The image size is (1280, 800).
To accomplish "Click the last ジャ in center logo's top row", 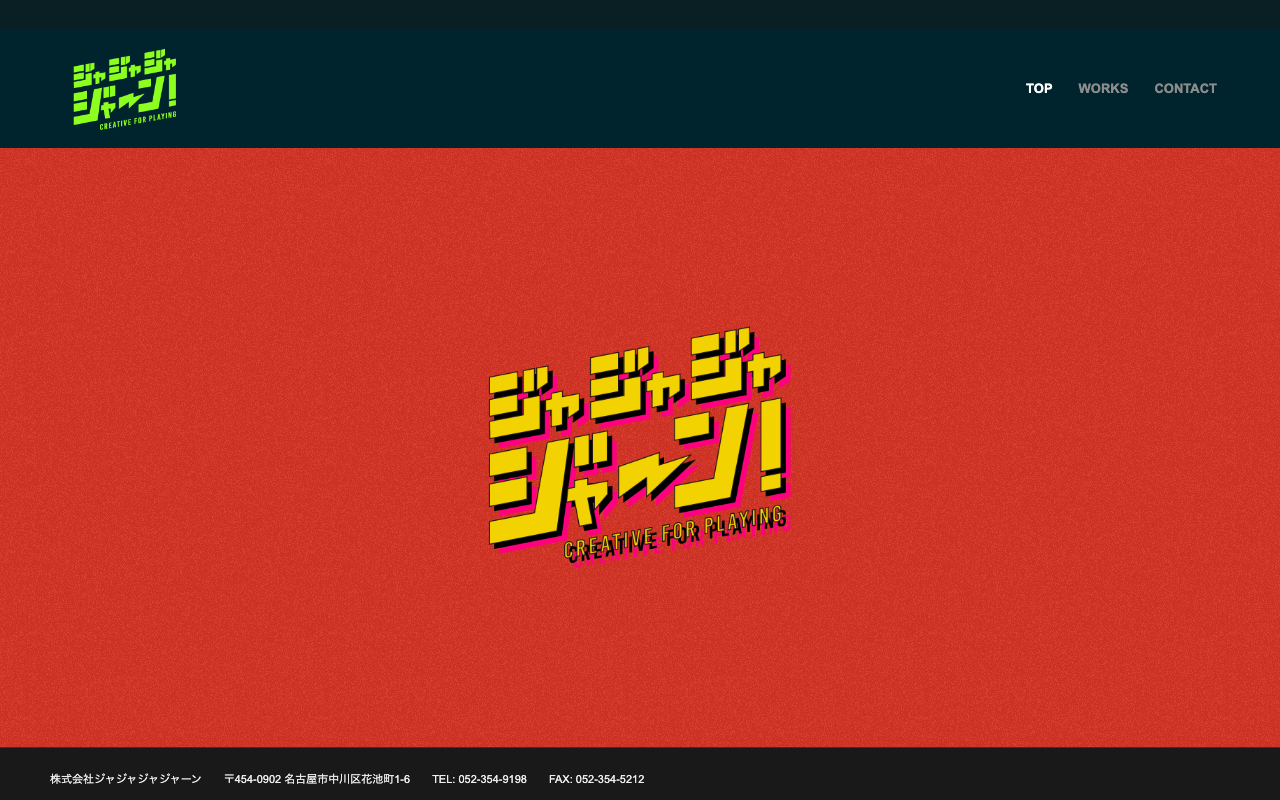I will tap(738, 363).
